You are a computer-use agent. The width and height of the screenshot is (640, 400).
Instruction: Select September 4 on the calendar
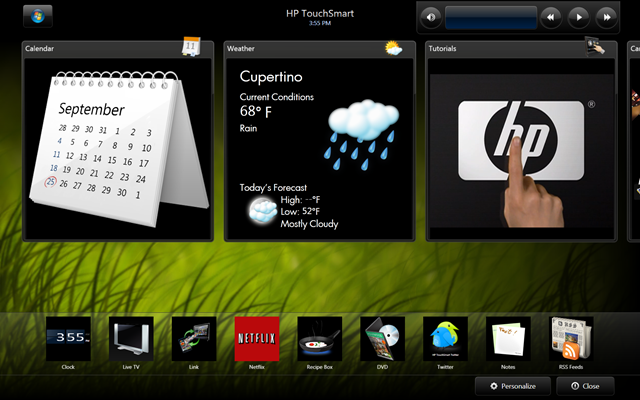click(60, 141)
